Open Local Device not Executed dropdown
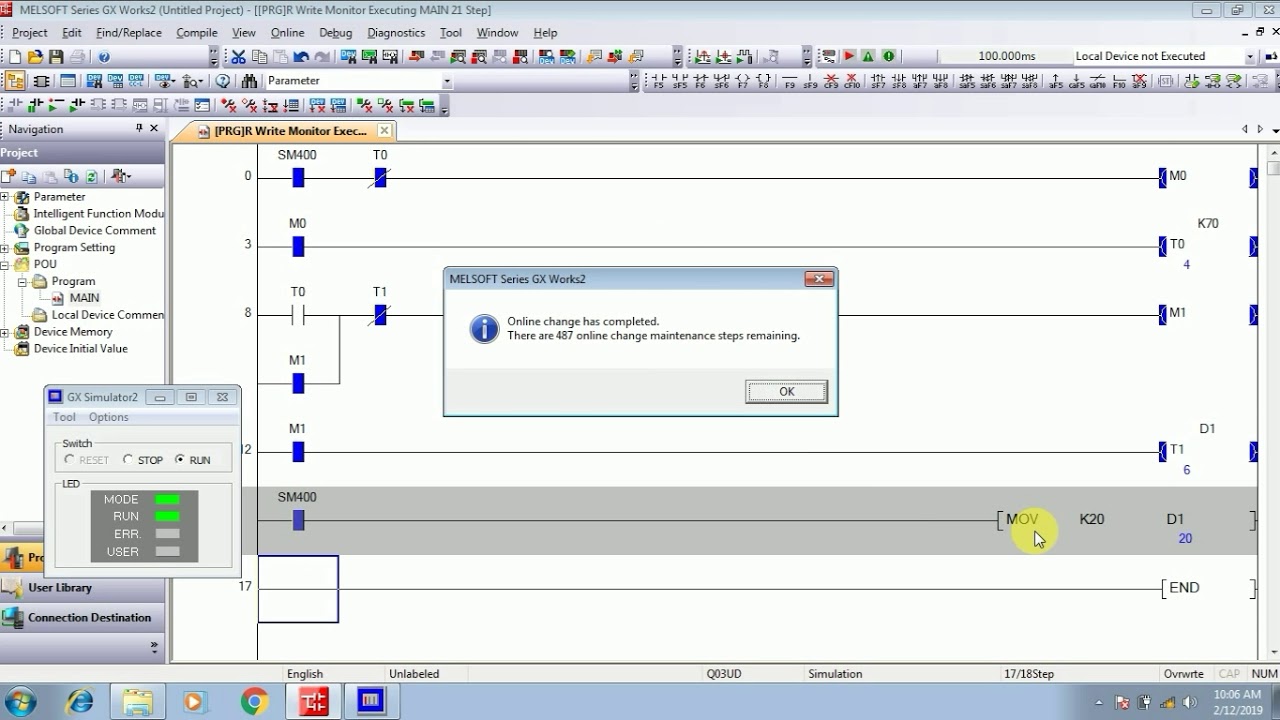This screenshot has height=720, width=1280. [1249, 57]
